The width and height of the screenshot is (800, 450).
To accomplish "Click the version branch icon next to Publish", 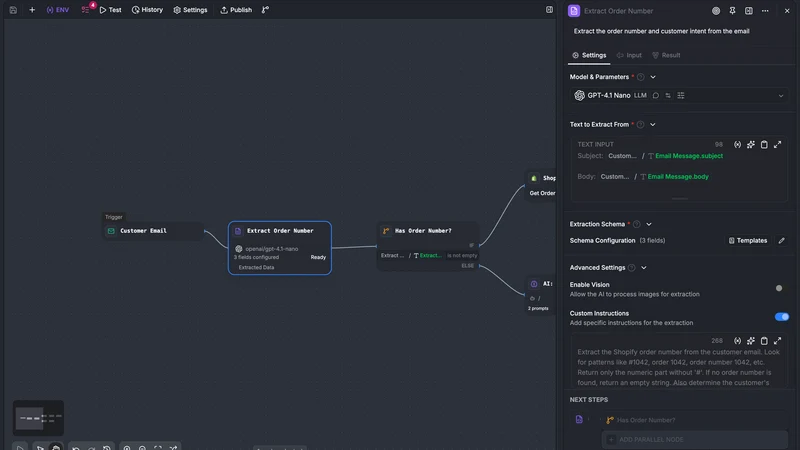I will [265, 10].
